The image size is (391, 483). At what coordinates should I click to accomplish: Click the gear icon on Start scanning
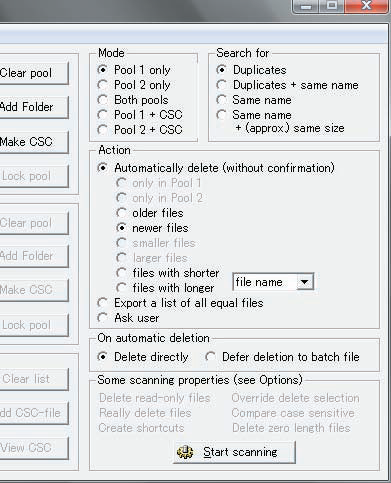click(185, 452)
